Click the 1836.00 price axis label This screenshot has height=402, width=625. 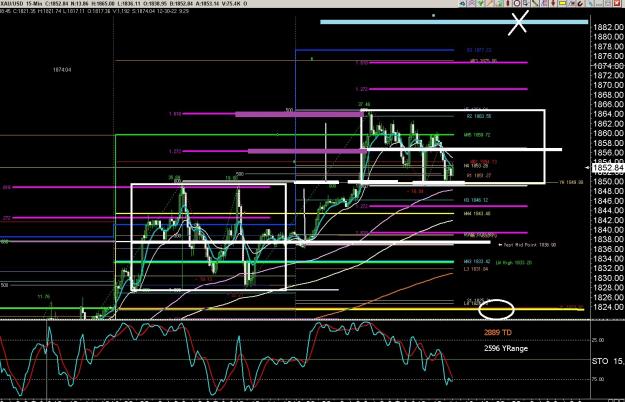pos(608,249)
